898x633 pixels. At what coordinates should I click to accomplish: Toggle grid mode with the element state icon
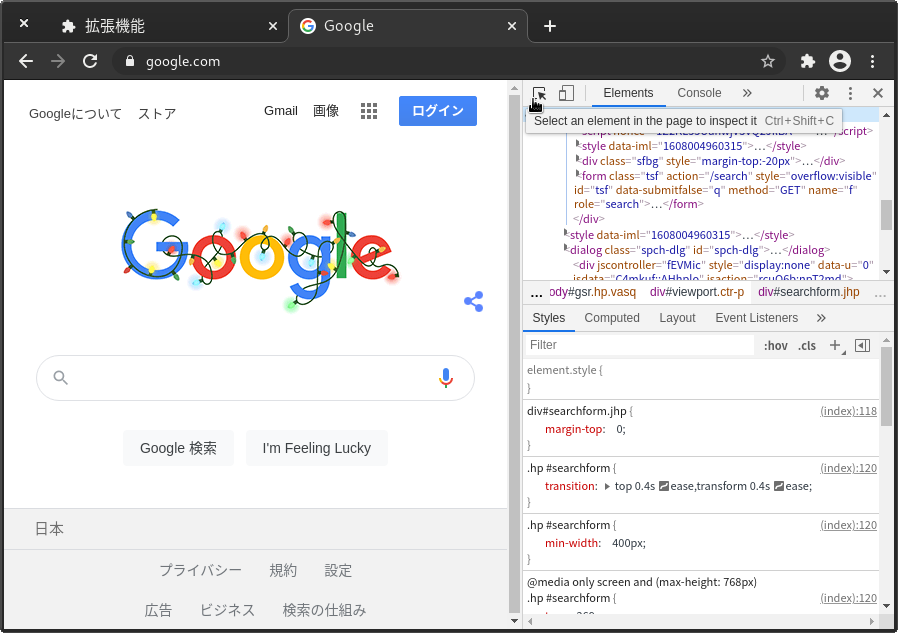point(862,345)
